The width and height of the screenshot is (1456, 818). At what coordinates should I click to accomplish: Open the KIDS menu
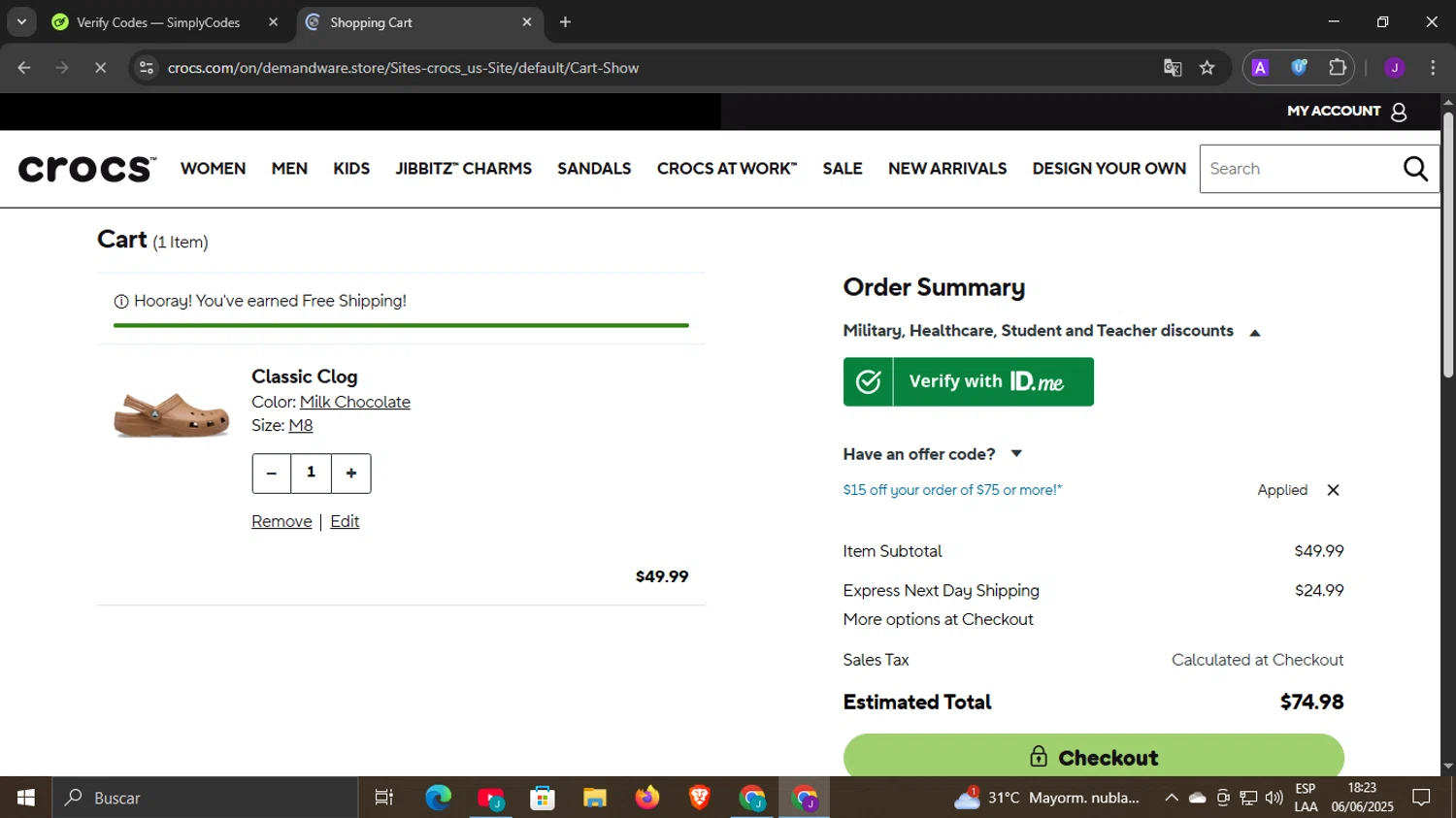(351, 169)
